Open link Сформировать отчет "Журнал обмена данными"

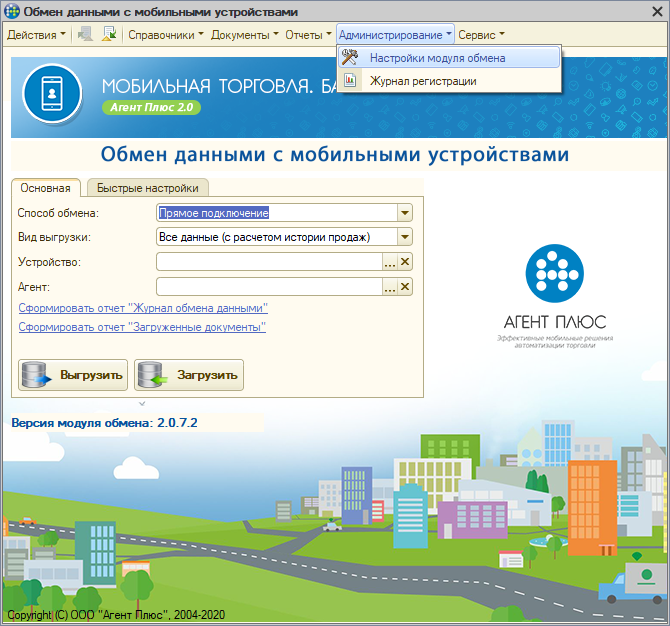point(143,308)
